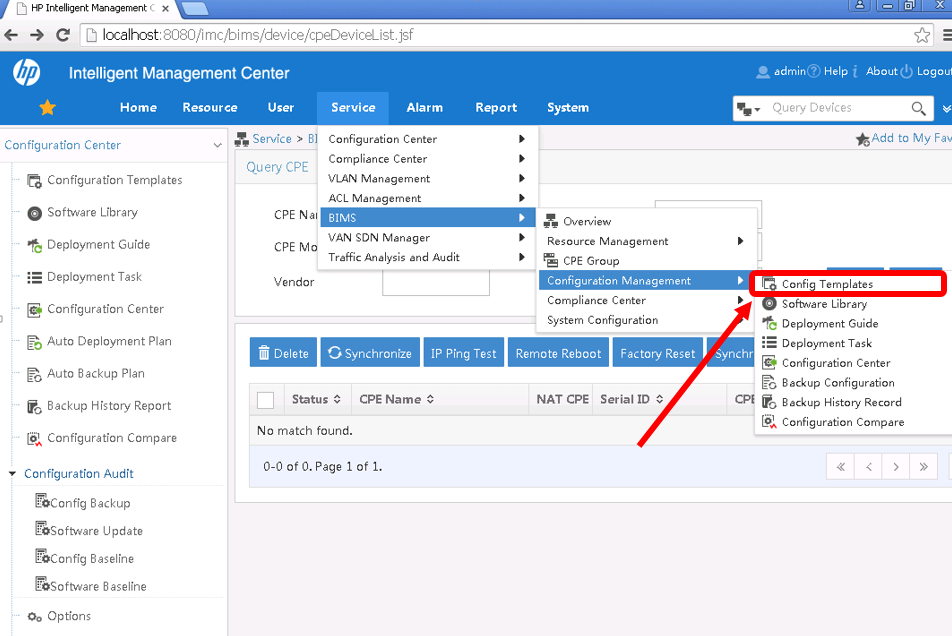
Task: Click the HP logo icon
Action: (27, 73)
